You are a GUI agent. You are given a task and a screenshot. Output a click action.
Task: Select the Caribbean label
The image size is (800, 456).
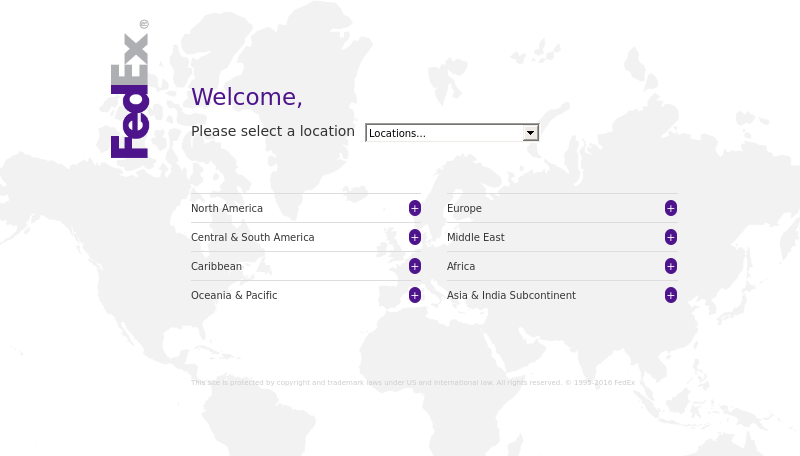coord(216,266)
